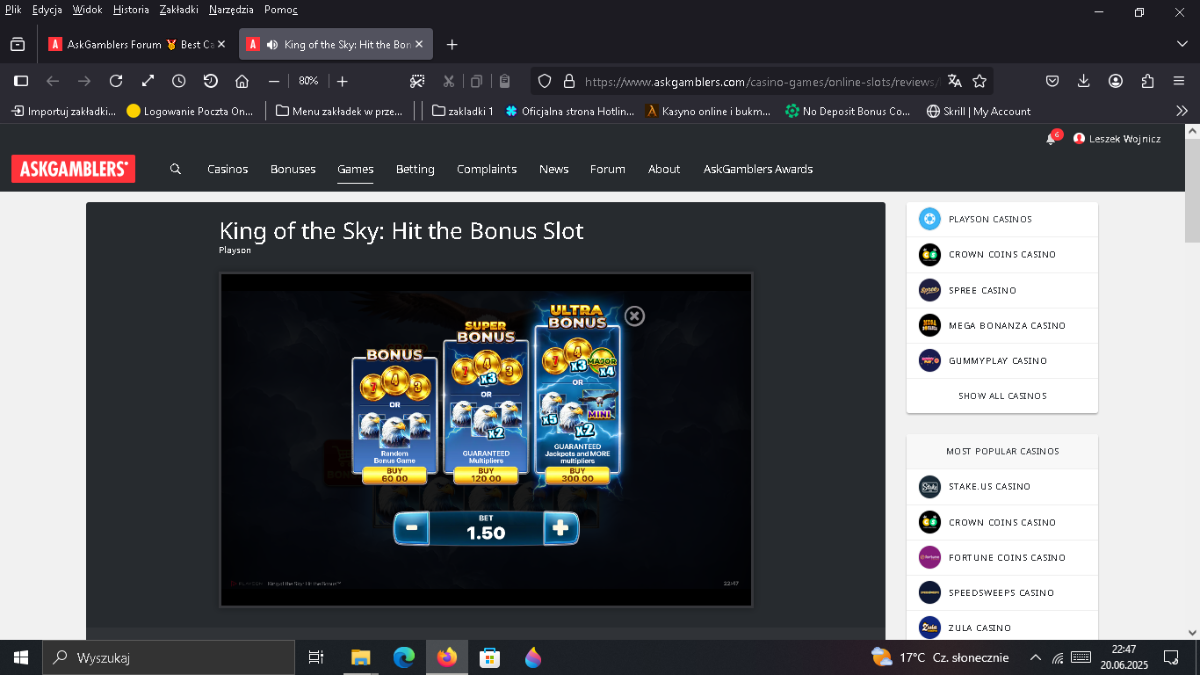Viewport: 1200px width, 675px height.
Task: Expand the list all tabs chevron
Action: [x=1182, y=45]
